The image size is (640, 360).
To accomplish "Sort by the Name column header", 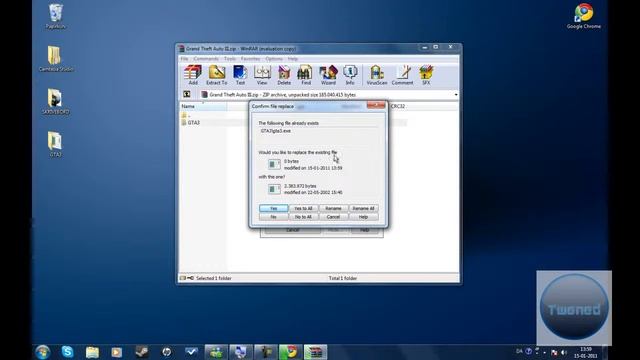I will click(203, 106).
